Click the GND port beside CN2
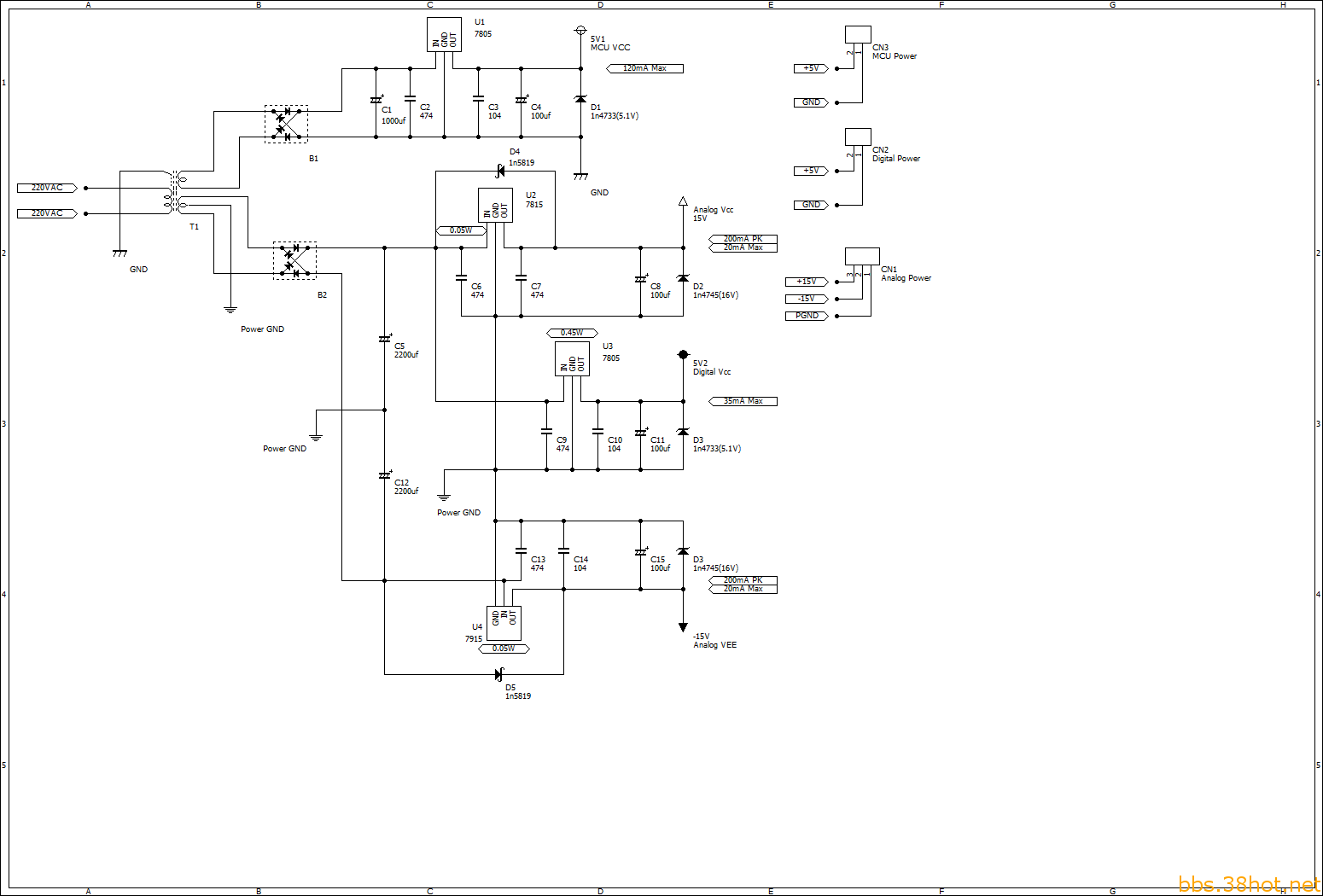Image resolution: width=1323 pixels, height=896 pixels. 811,205
